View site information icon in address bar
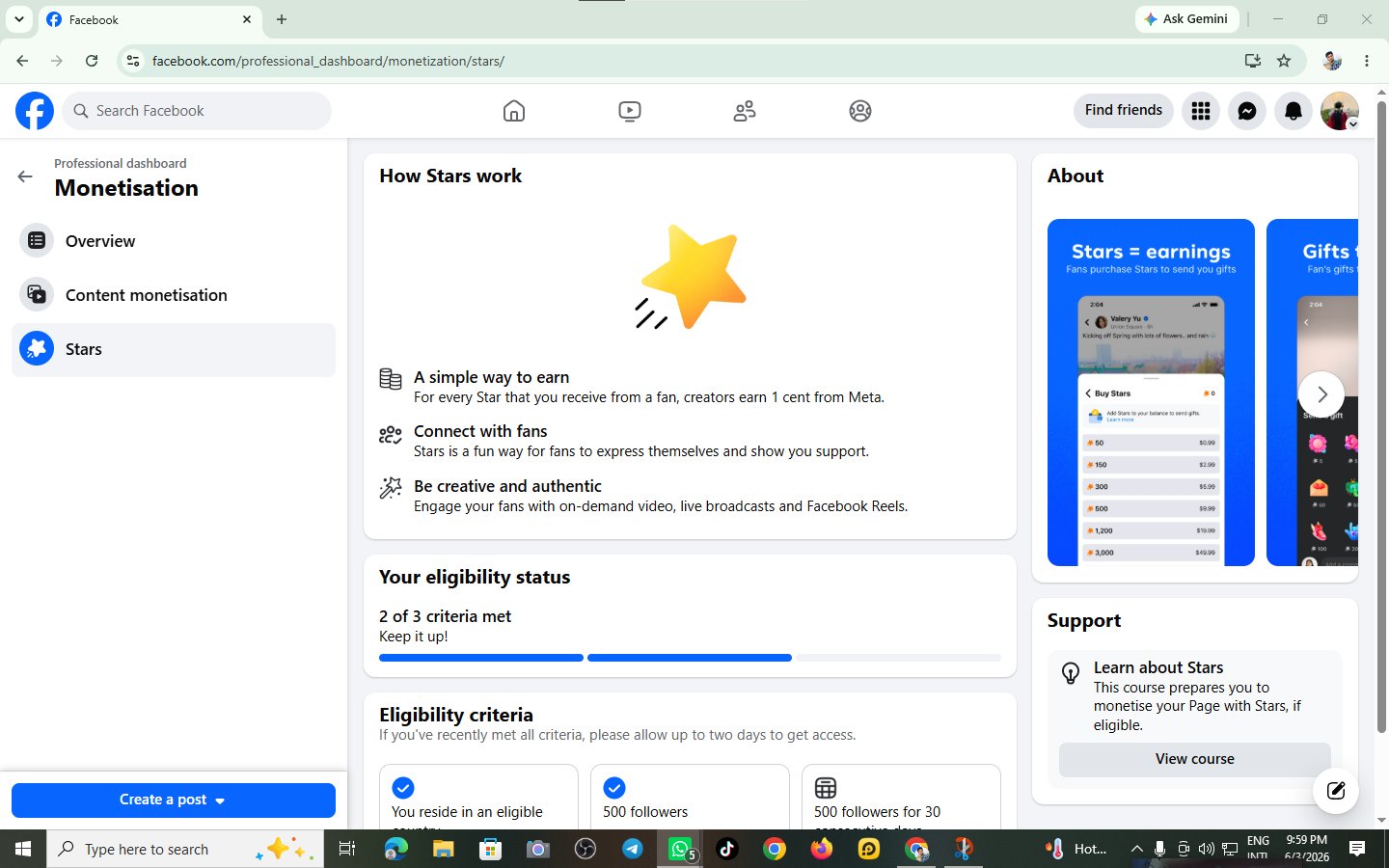Viewport: 1389px width, 868px height. pos(133,61)
